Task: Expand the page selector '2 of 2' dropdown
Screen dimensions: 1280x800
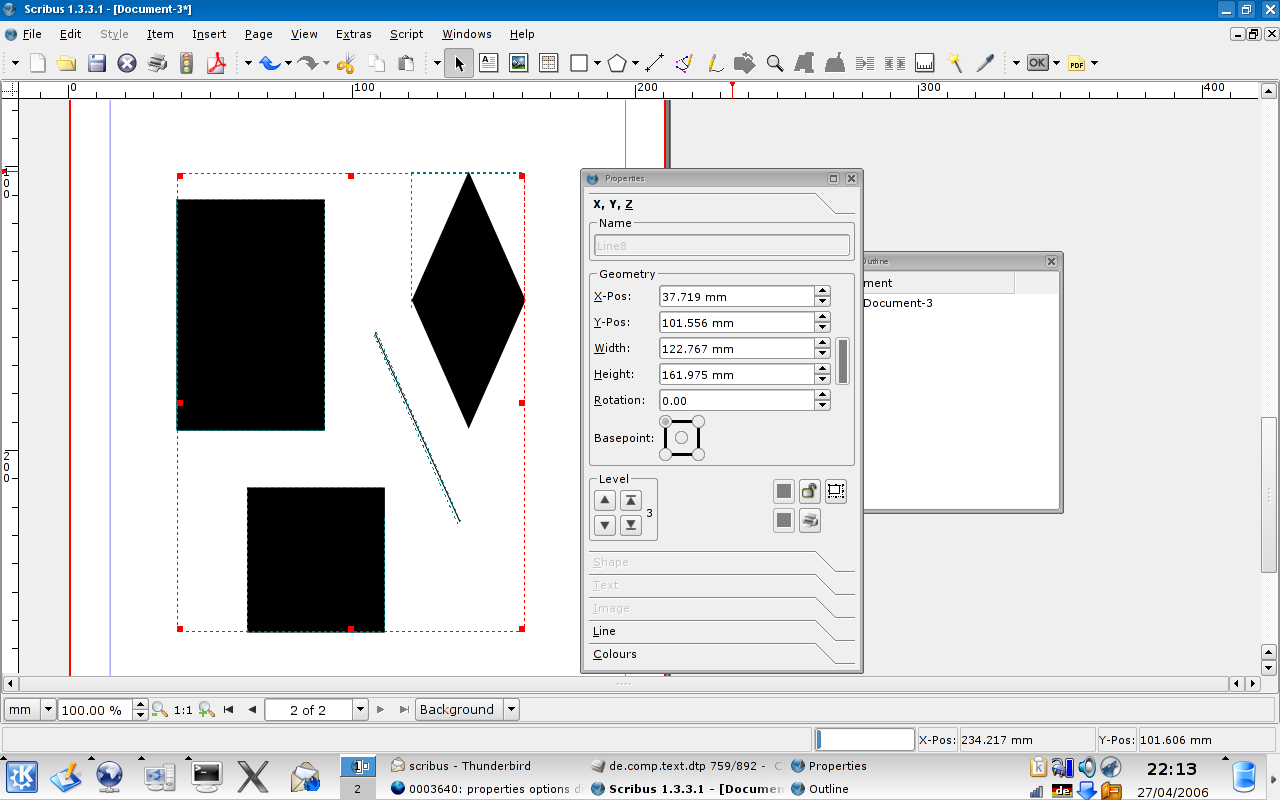Action: click(x=360, y=710)
